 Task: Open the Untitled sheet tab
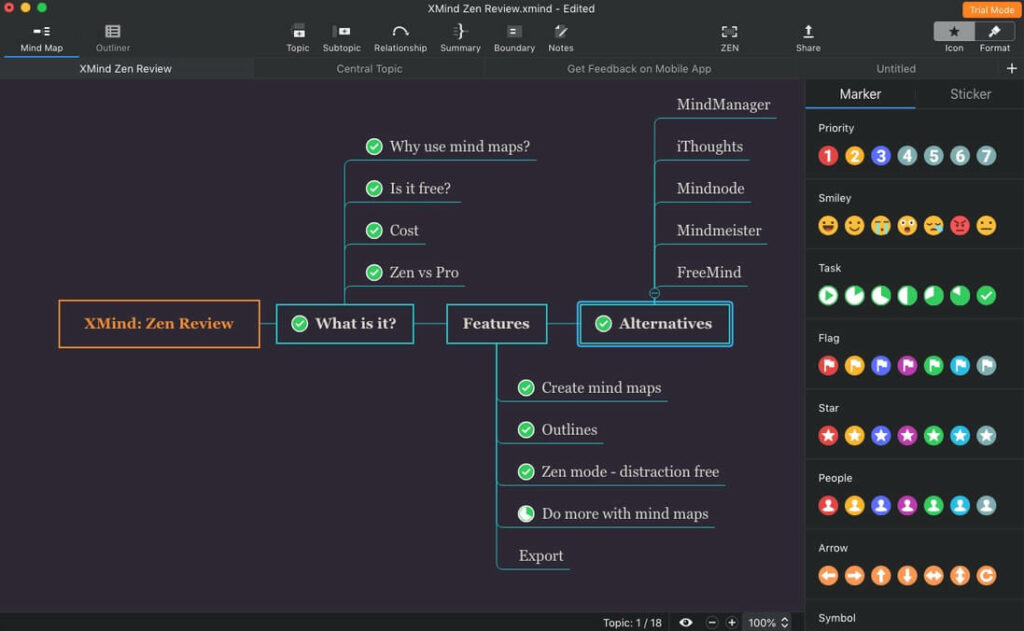895,69
